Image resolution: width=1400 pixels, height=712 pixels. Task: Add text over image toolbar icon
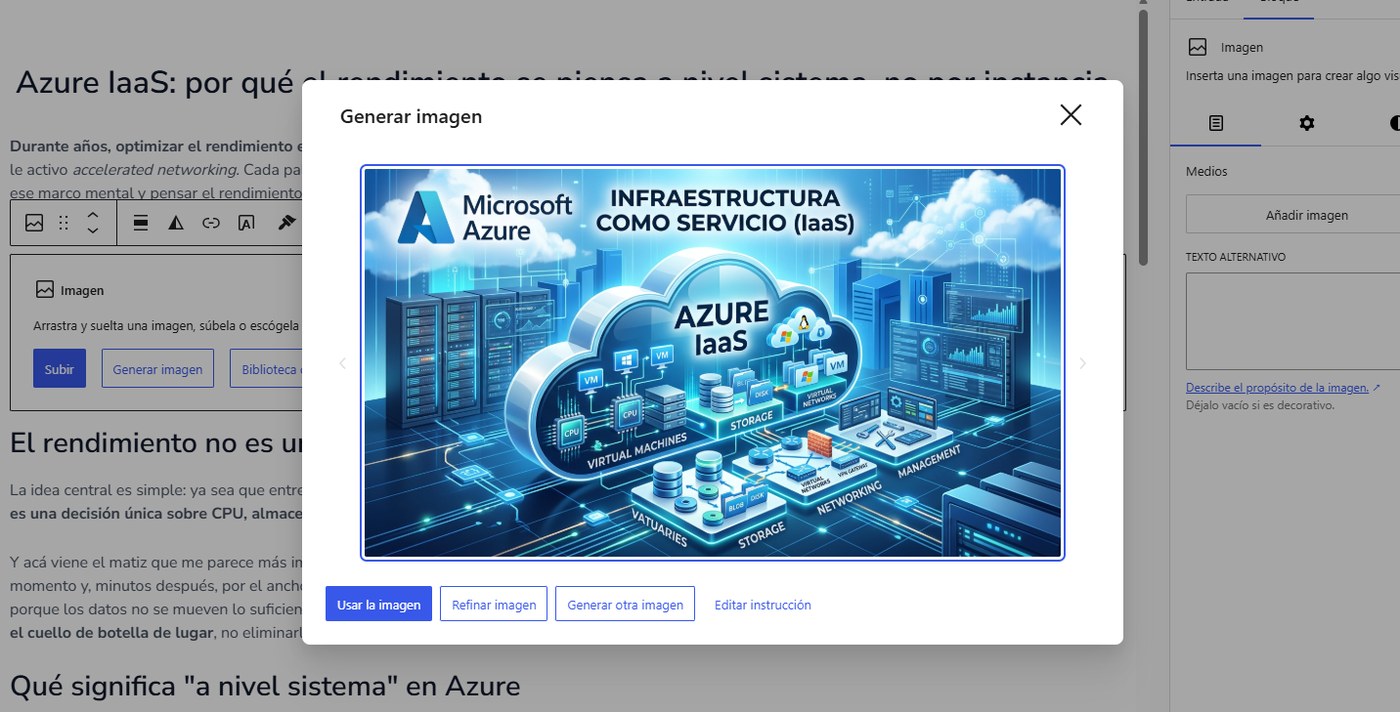pos(246,223)
